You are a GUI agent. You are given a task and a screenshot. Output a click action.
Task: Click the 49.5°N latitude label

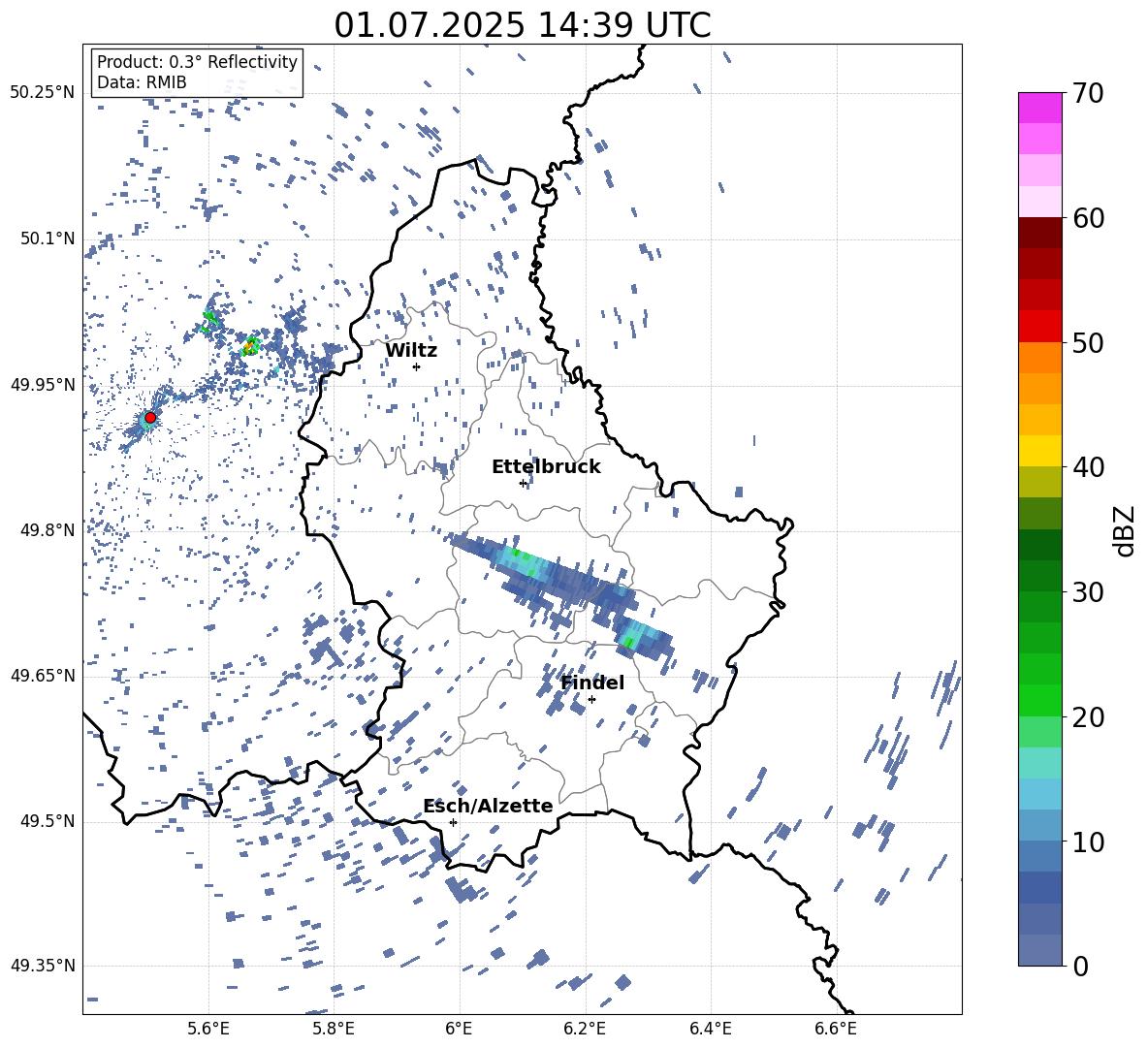click(x=47, y=820)
